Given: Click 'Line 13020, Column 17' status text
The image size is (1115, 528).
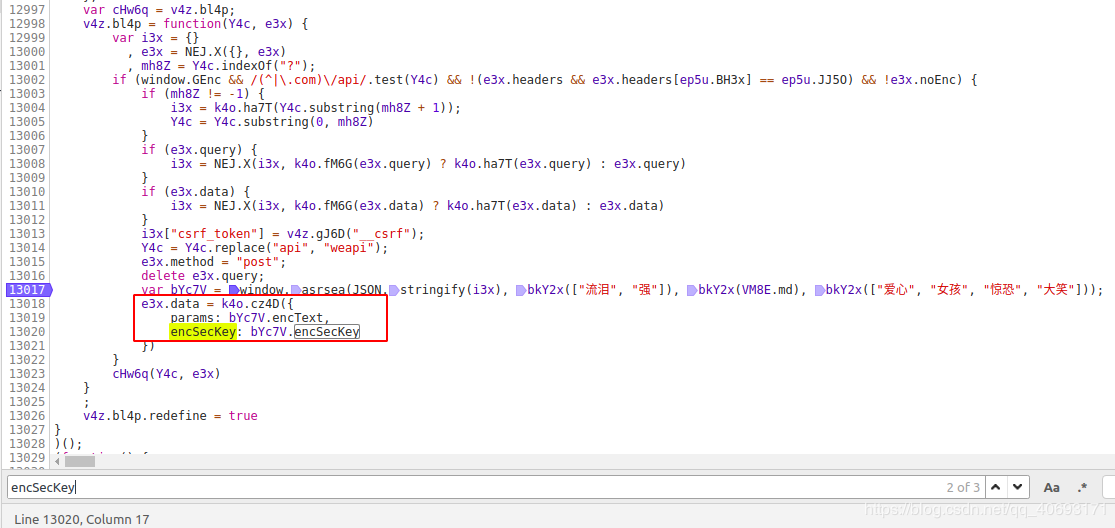Looking at the screenshot, I should click(x=82, y=519).
